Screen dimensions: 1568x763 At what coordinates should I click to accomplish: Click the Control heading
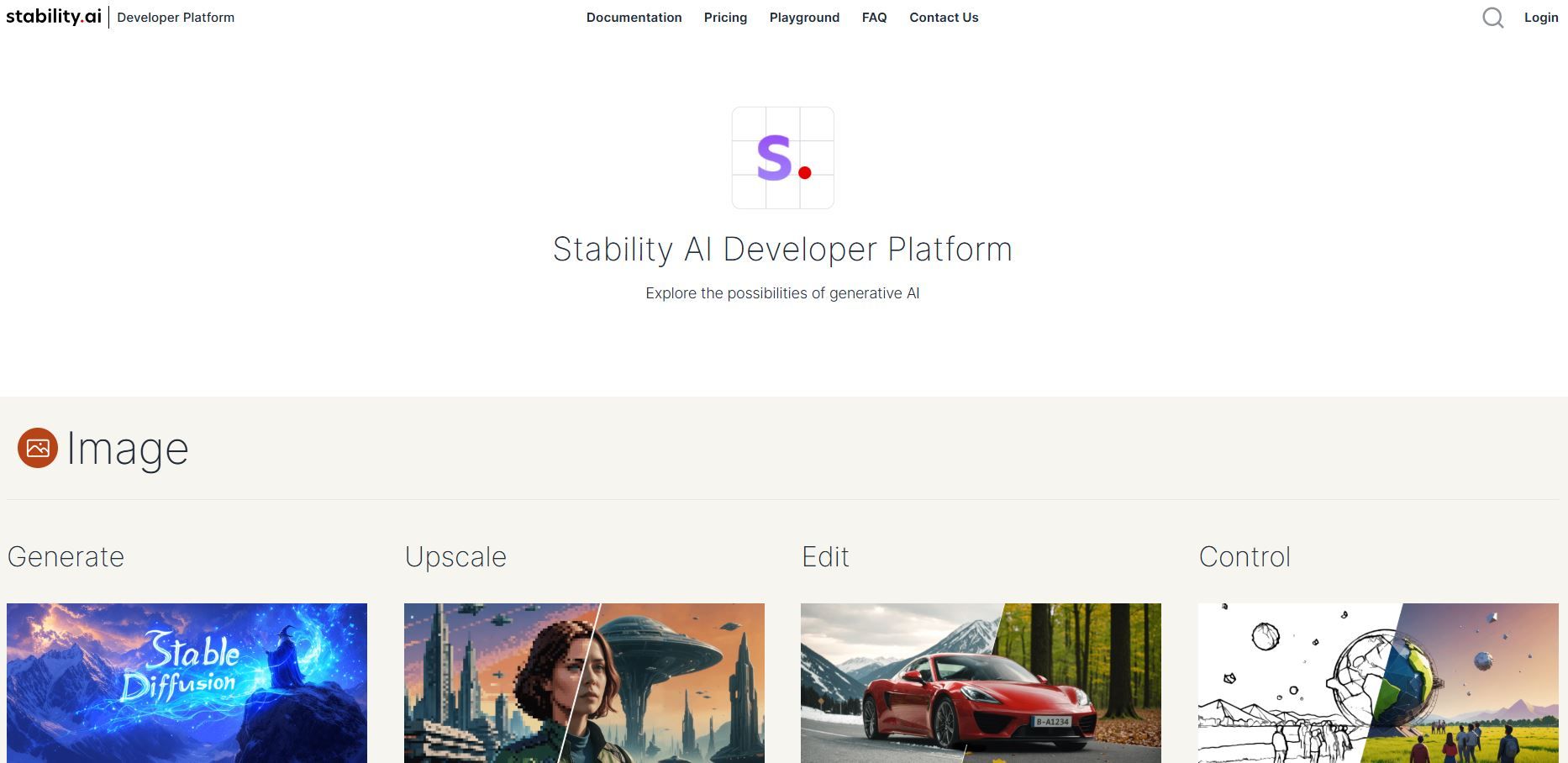(1244, 557)
